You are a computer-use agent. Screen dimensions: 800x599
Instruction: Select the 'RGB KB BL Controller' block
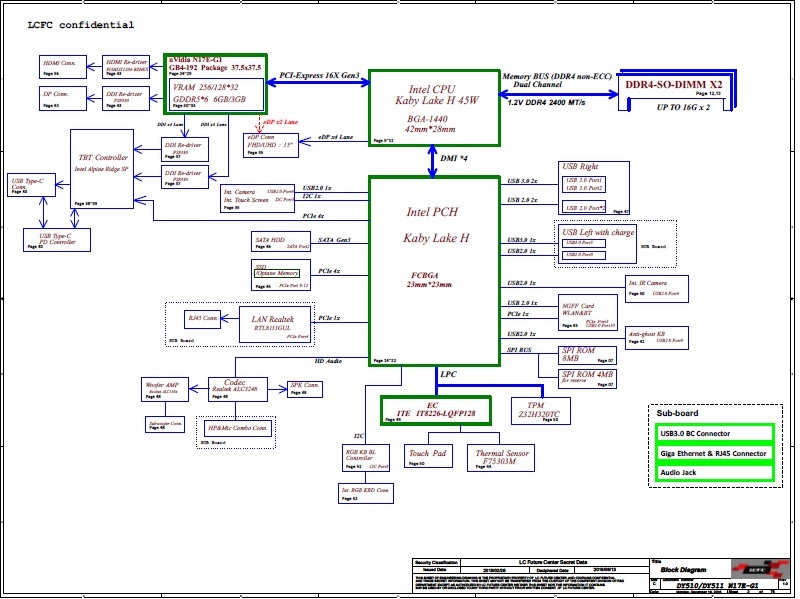[366, 457]
